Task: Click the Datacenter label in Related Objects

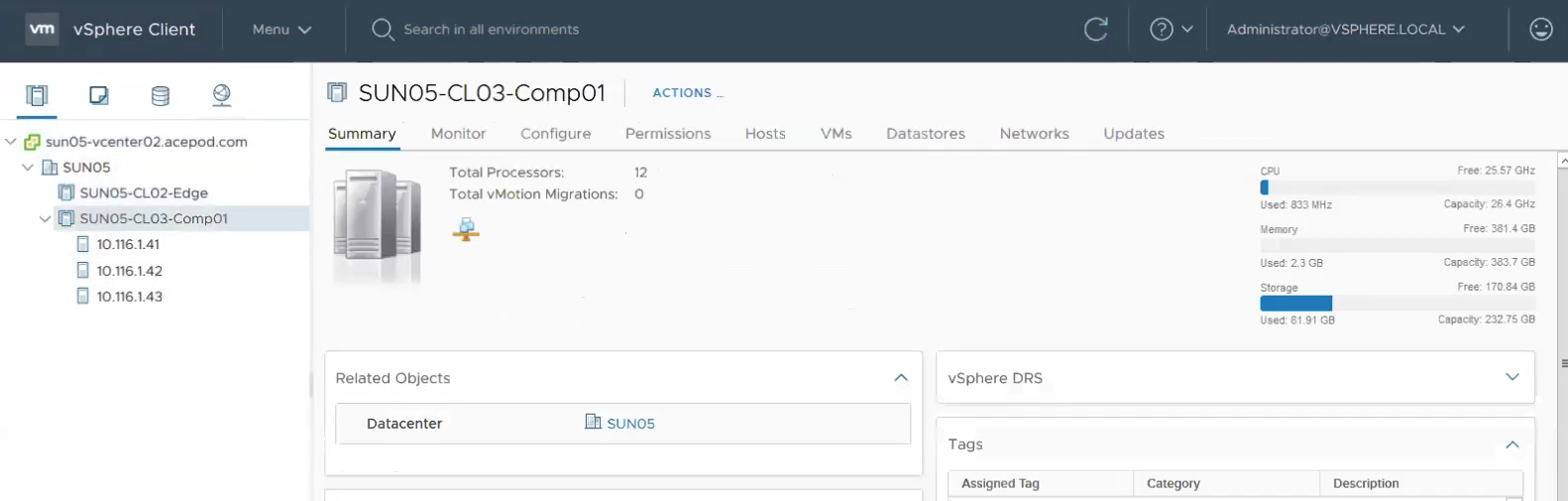Action: pos(404,424)
